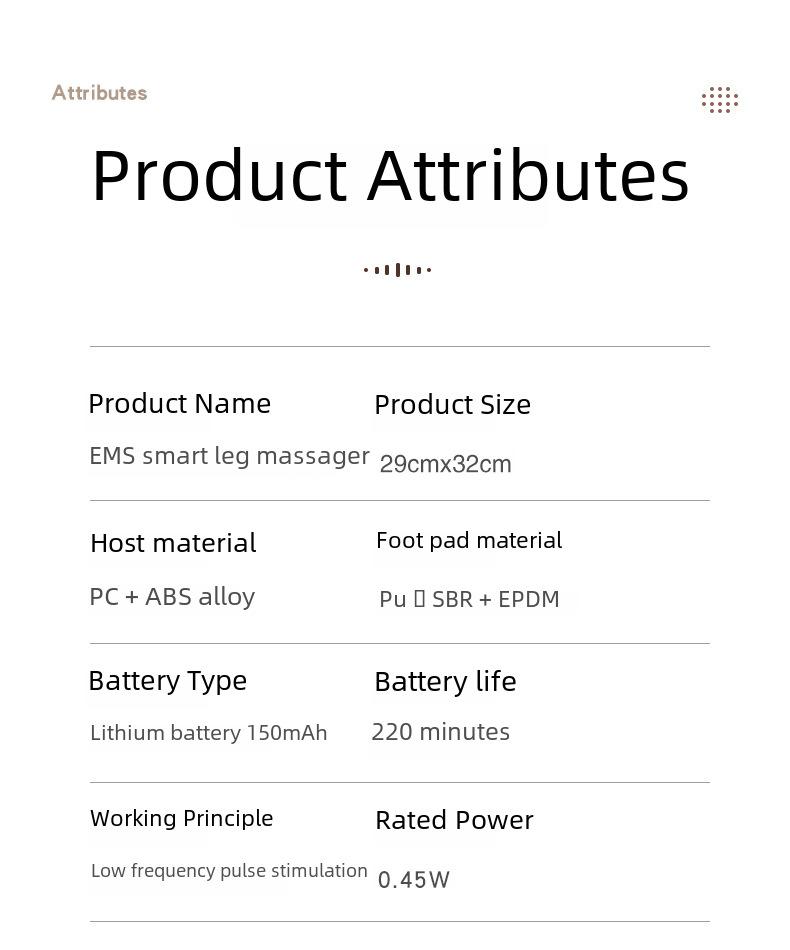This screenshot has width=790, height=950.
Task: Click the small "Attributes" label
Action: [x=99, y=93]
